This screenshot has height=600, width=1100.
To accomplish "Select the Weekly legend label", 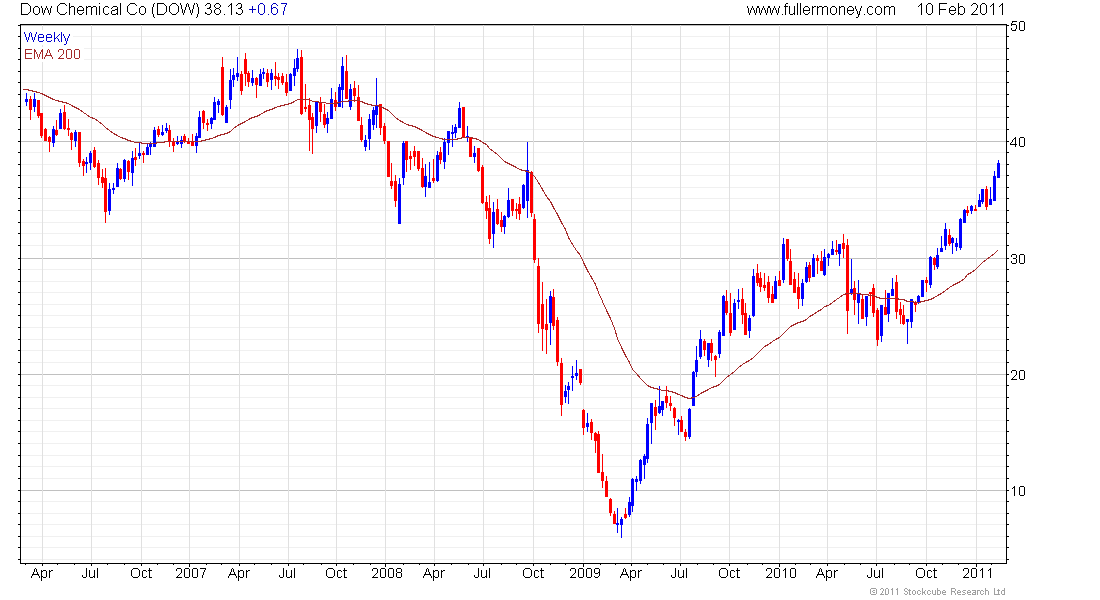I will pos(47,37).
